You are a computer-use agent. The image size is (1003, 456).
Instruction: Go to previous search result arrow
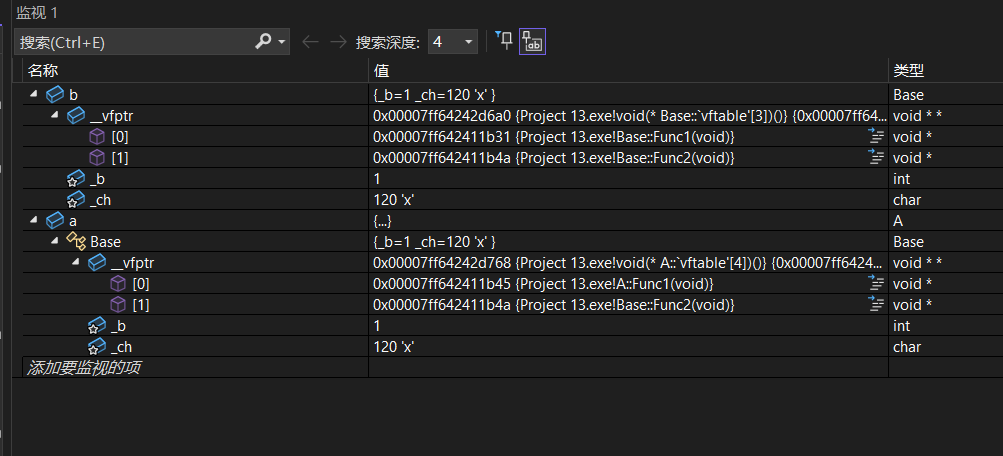point(310,42)
